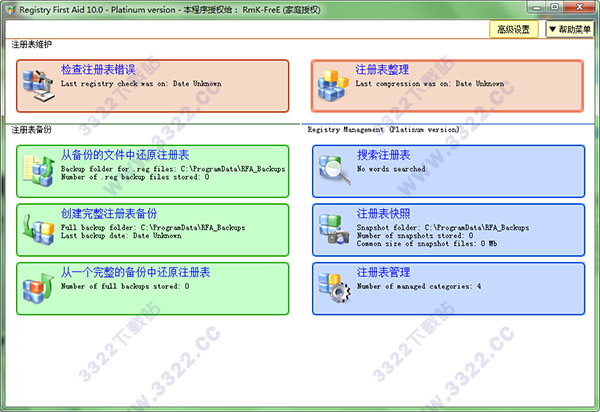Open 注册表整理 heading link

pos(382,70)
